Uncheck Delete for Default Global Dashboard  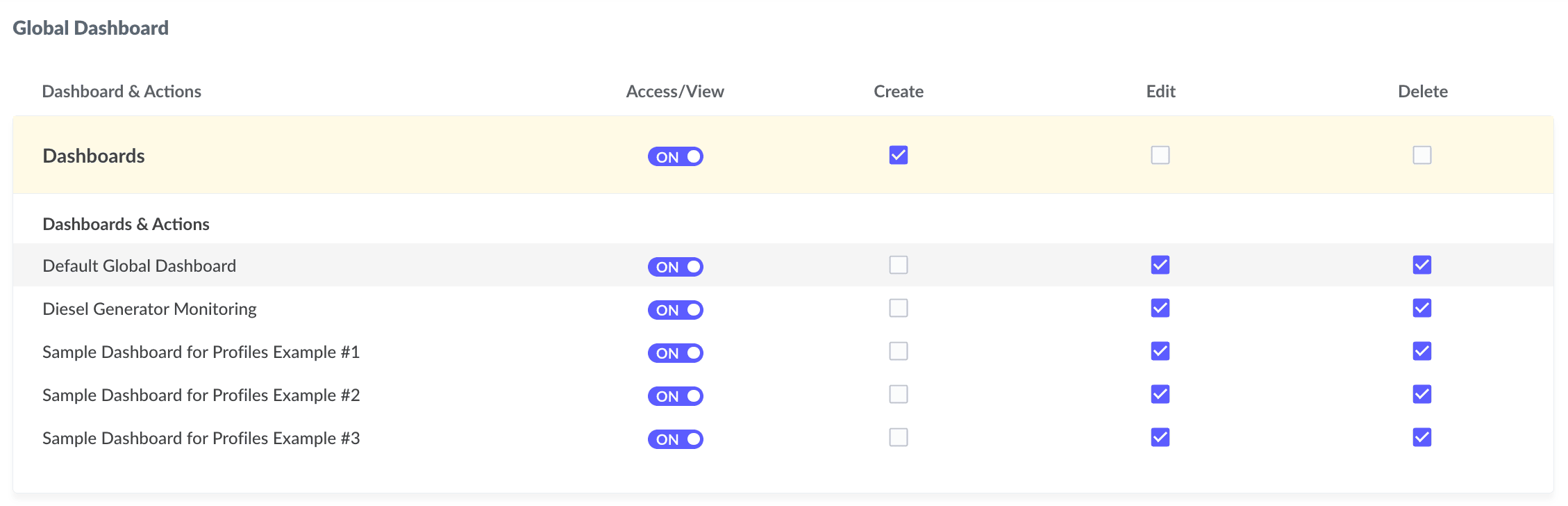point(1422,265)
